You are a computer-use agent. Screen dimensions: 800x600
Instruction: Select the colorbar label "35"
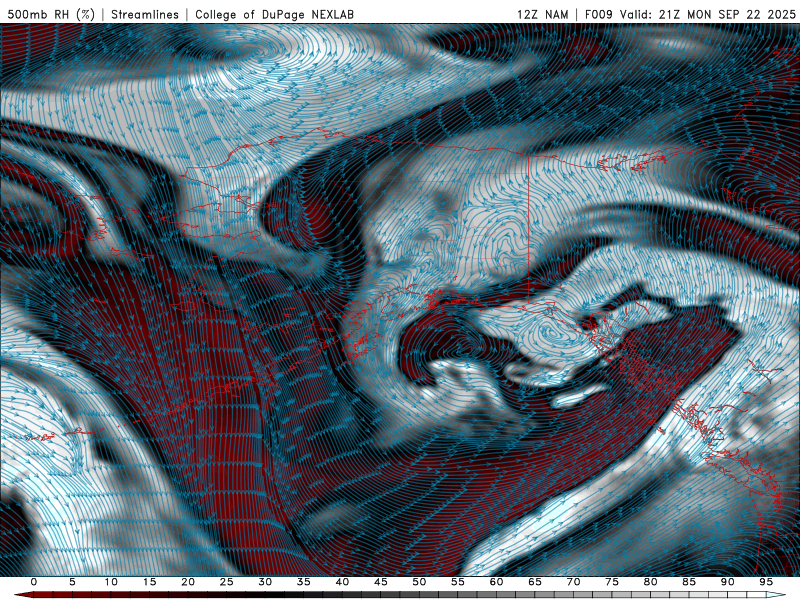coord(304,582)
